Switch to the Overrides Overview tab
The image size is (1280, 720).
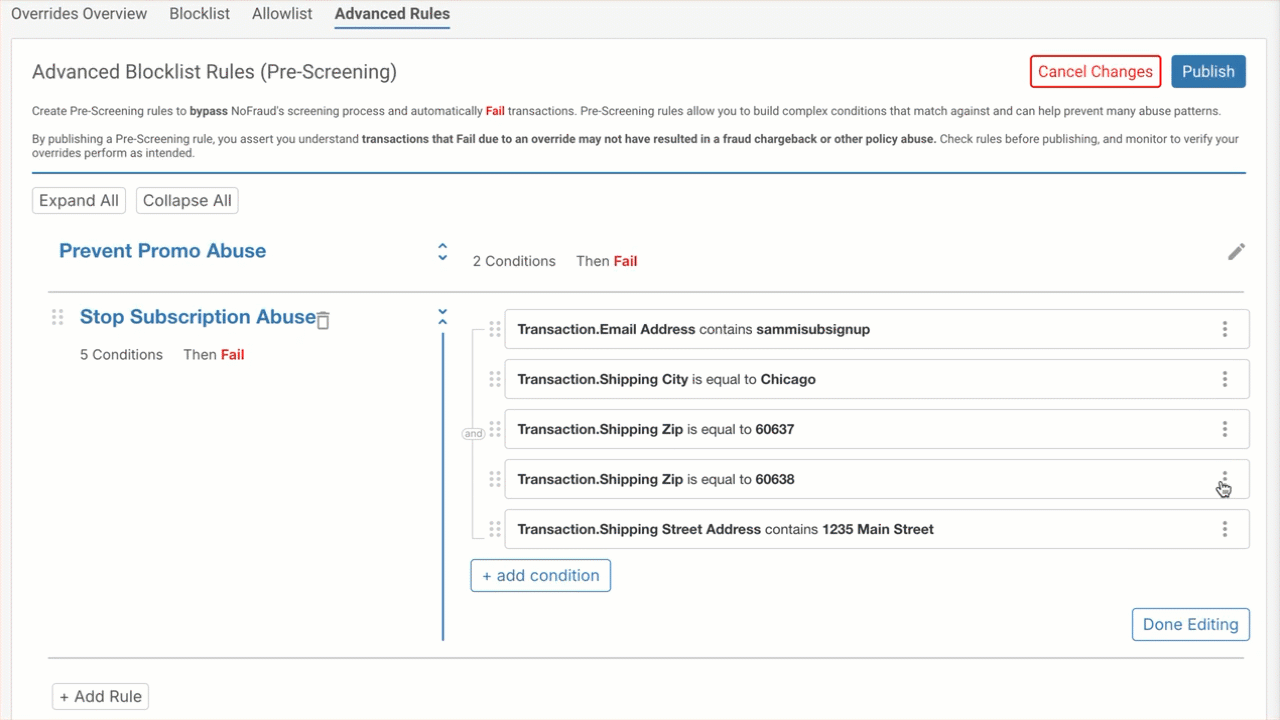pyautogui.click(x=79, y=14)
